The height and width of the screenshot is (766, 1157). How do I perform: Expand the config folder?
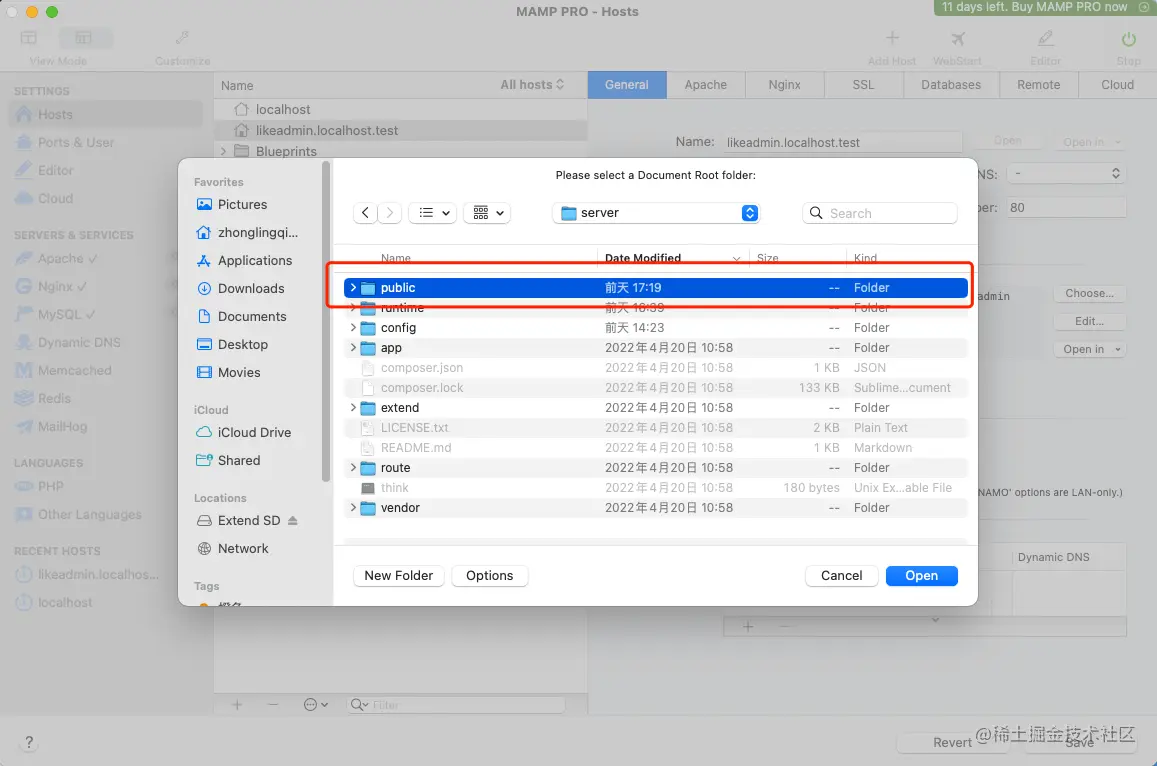pos(353,328)
